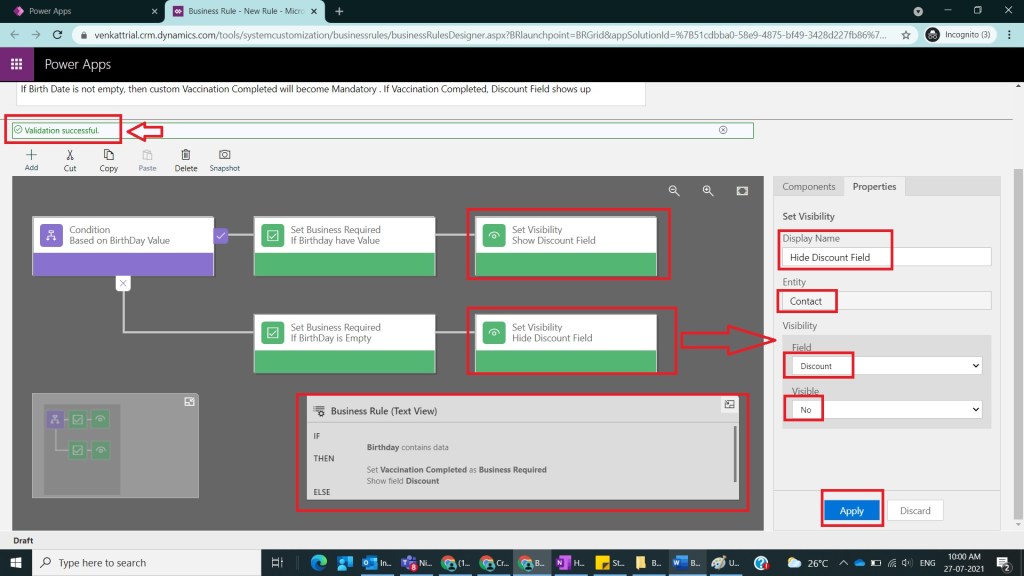
Task: Zoom out on the designer canvas
Action: pyautogui.click(x=674, y=191)
